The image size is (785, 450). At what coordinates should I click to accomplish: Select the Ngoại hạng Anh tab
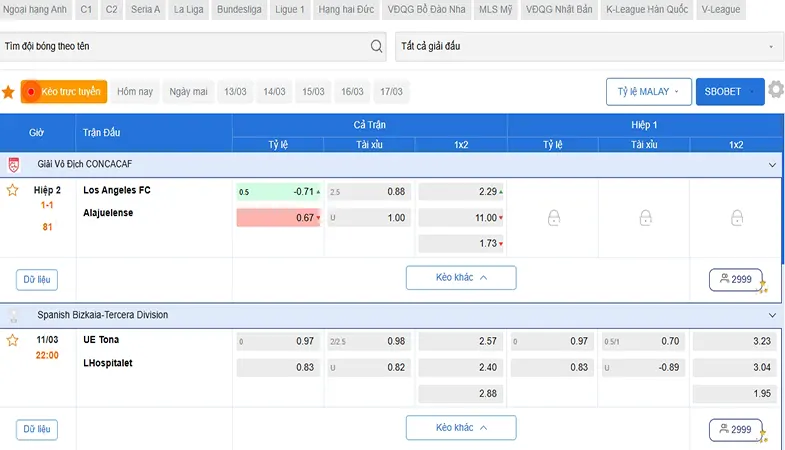(x=35, y=10)
